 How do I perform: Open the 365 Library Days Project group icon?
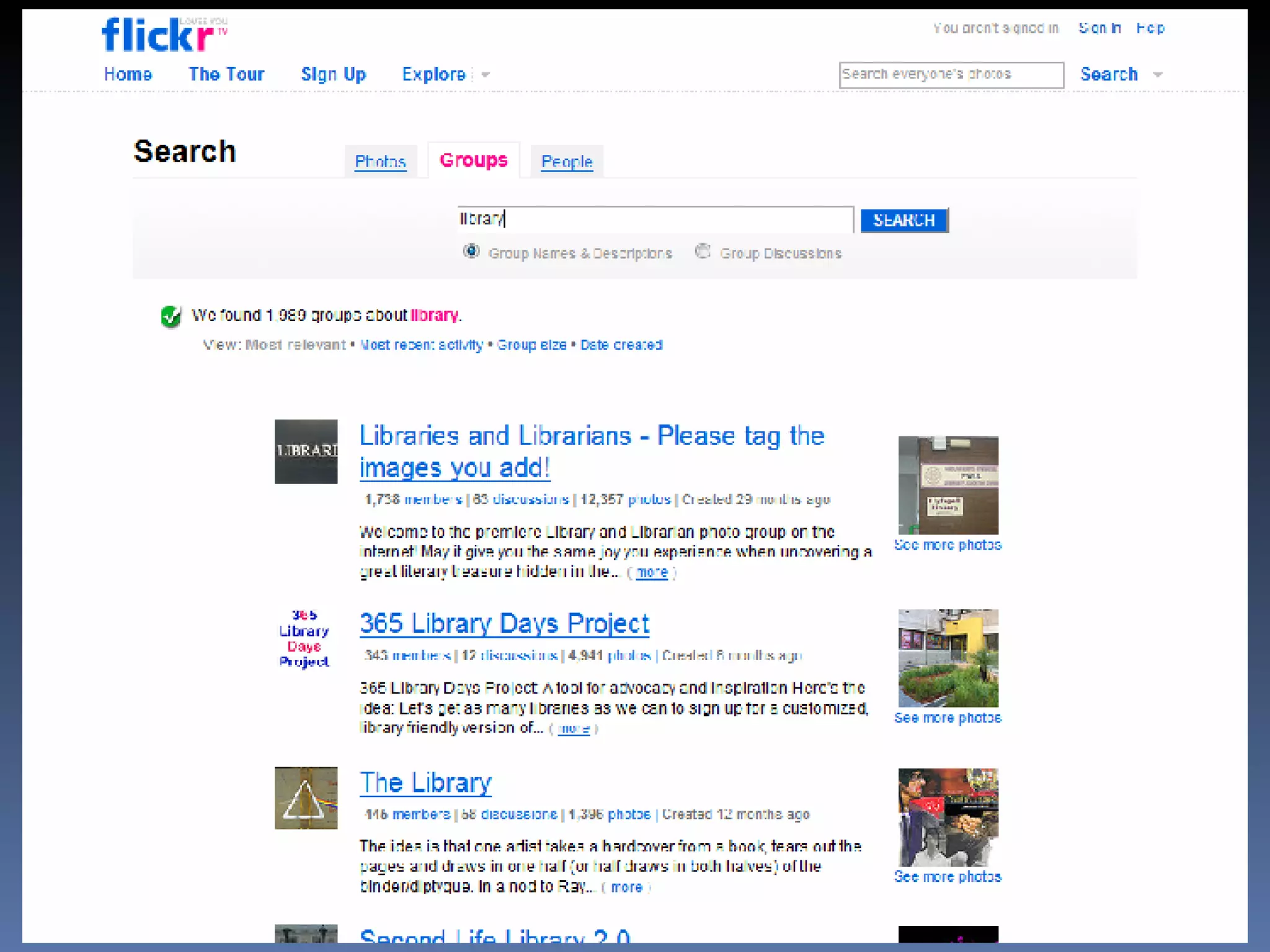tap(304, 639)
